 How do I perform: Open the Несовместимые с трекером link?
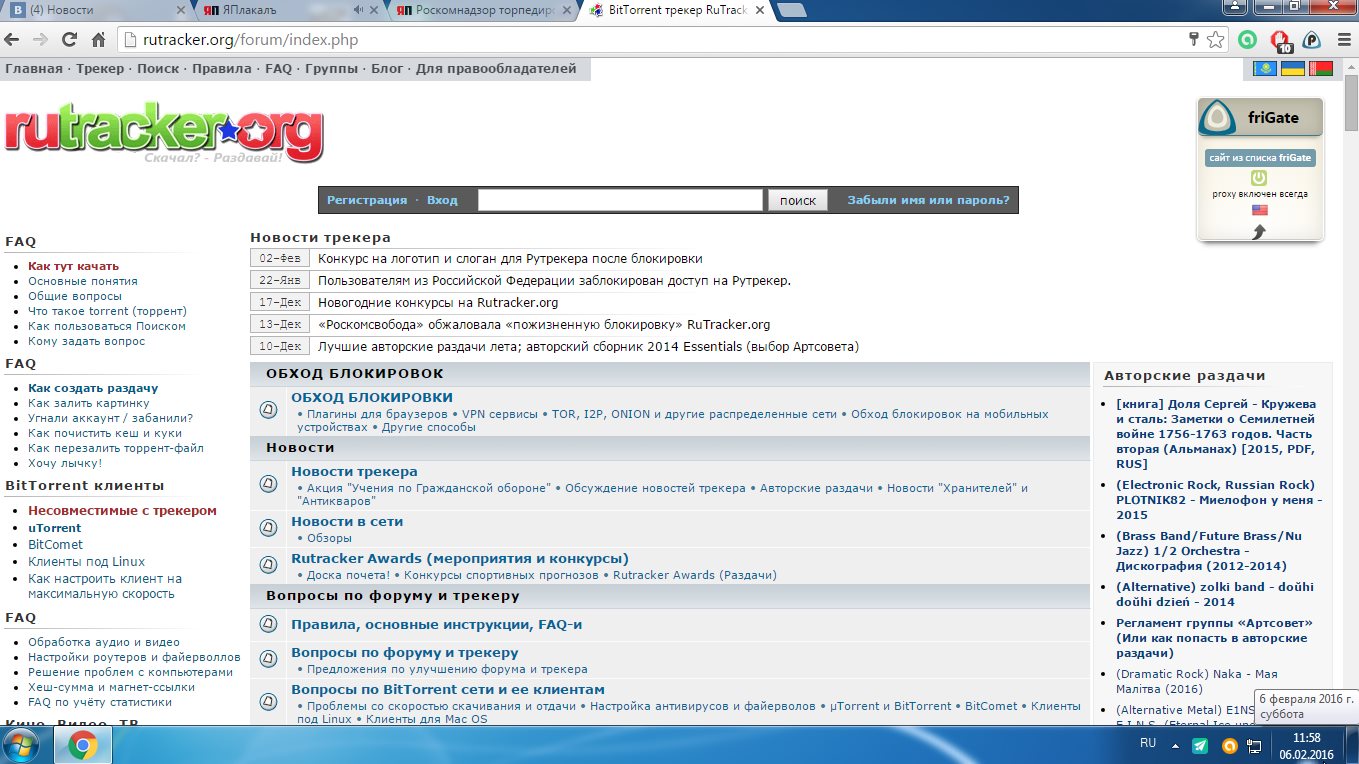(x=122, y=510)
